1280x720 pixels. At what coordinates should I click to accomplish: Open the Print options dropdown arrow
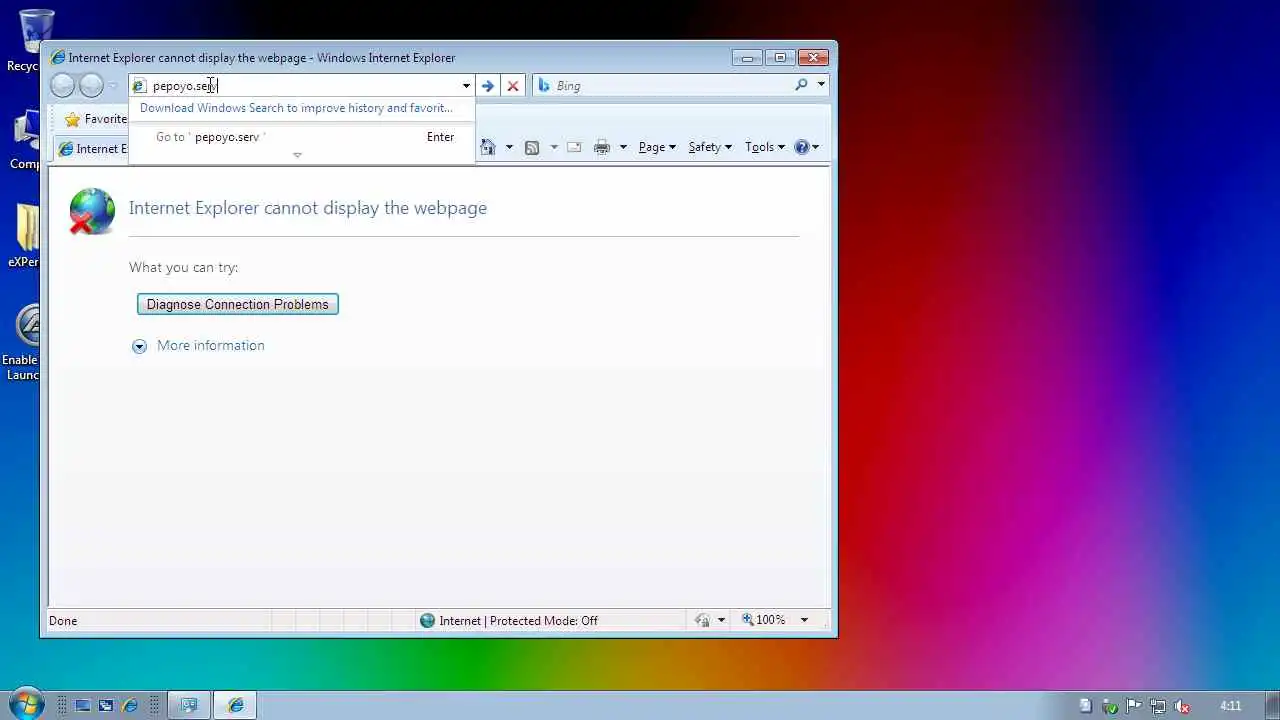click(x=622, y=147)
